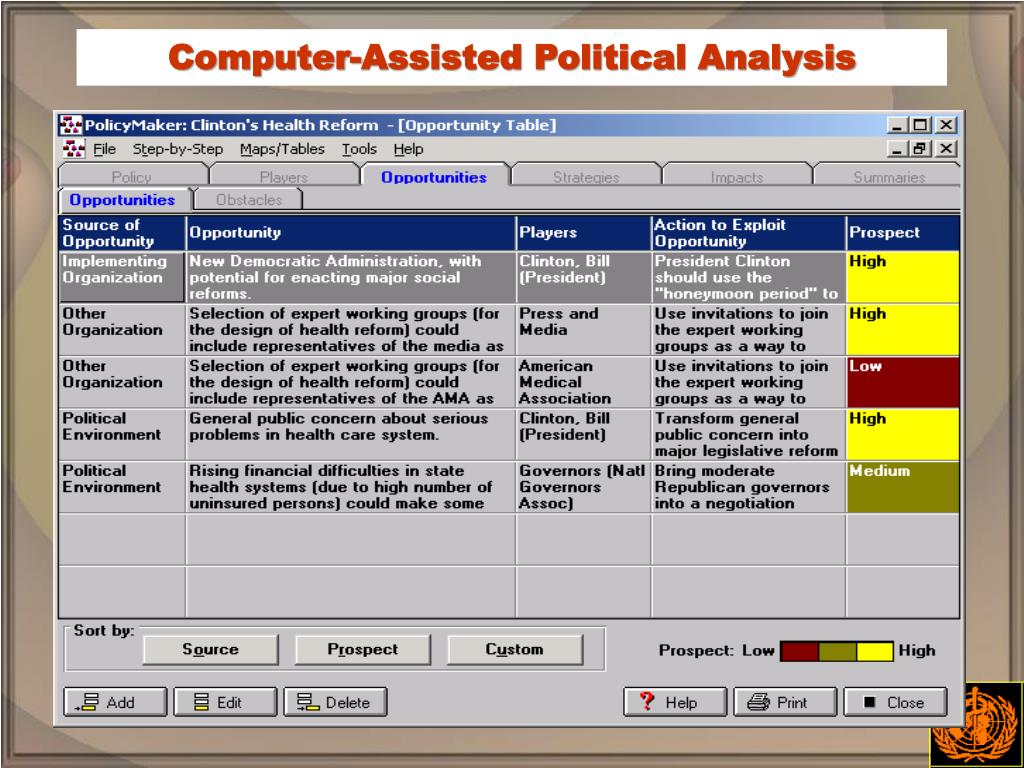Sort the table using Custom order
1024x768 pixels.
[515, 649]
